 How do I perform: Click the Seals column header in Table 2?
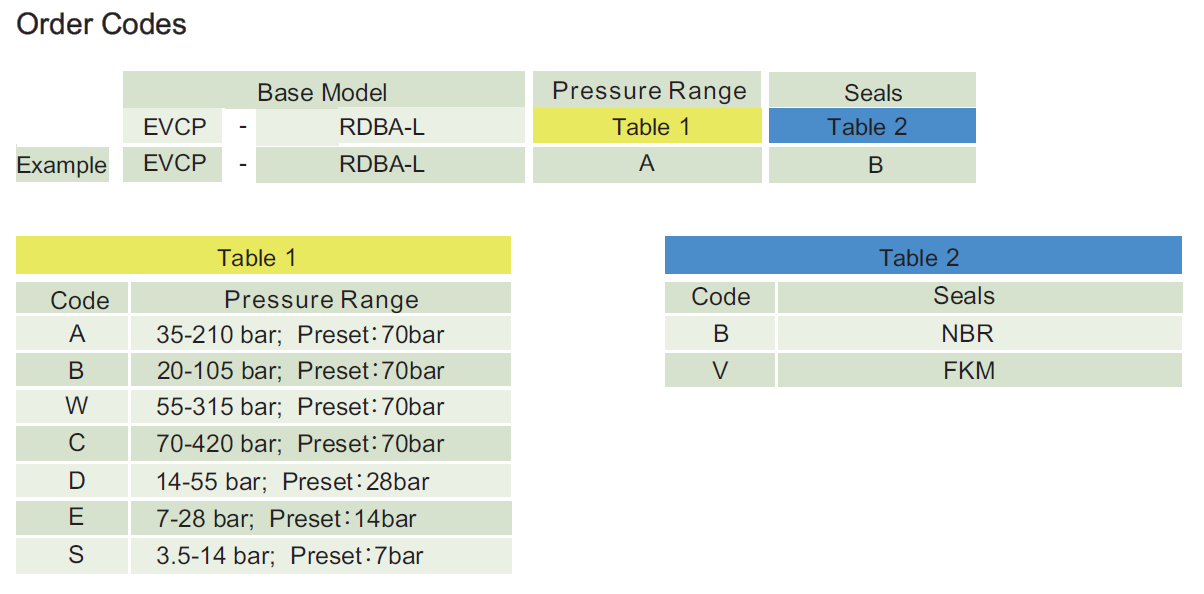coord(964,296)
